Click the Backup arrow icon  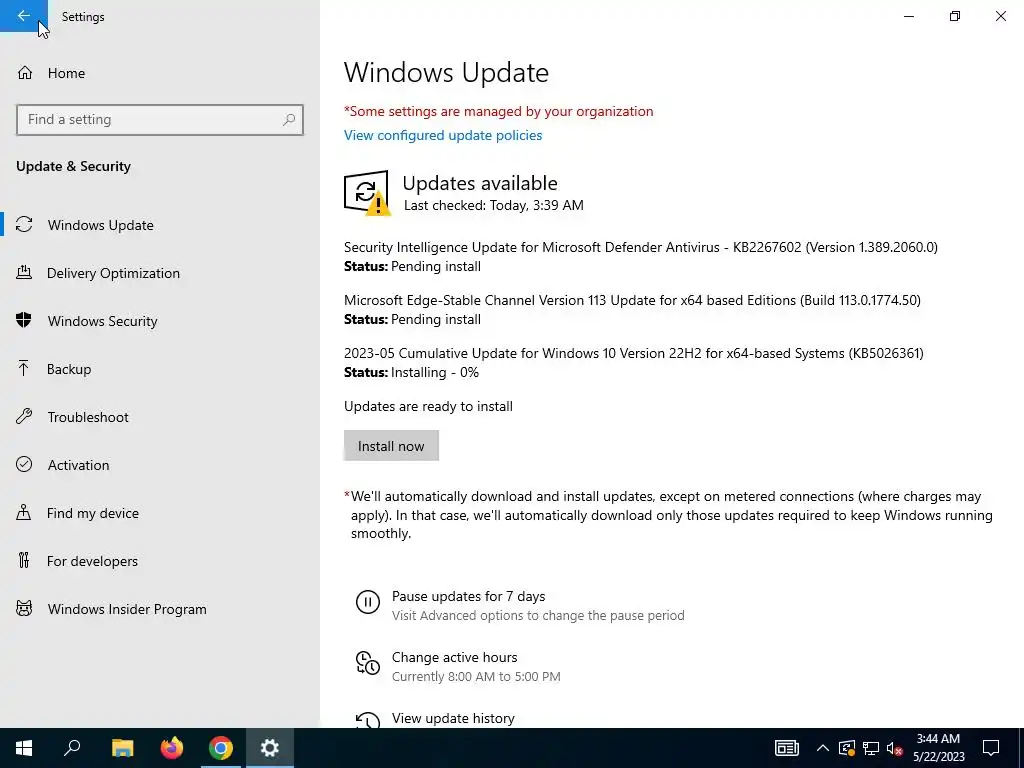pos(24,369)
